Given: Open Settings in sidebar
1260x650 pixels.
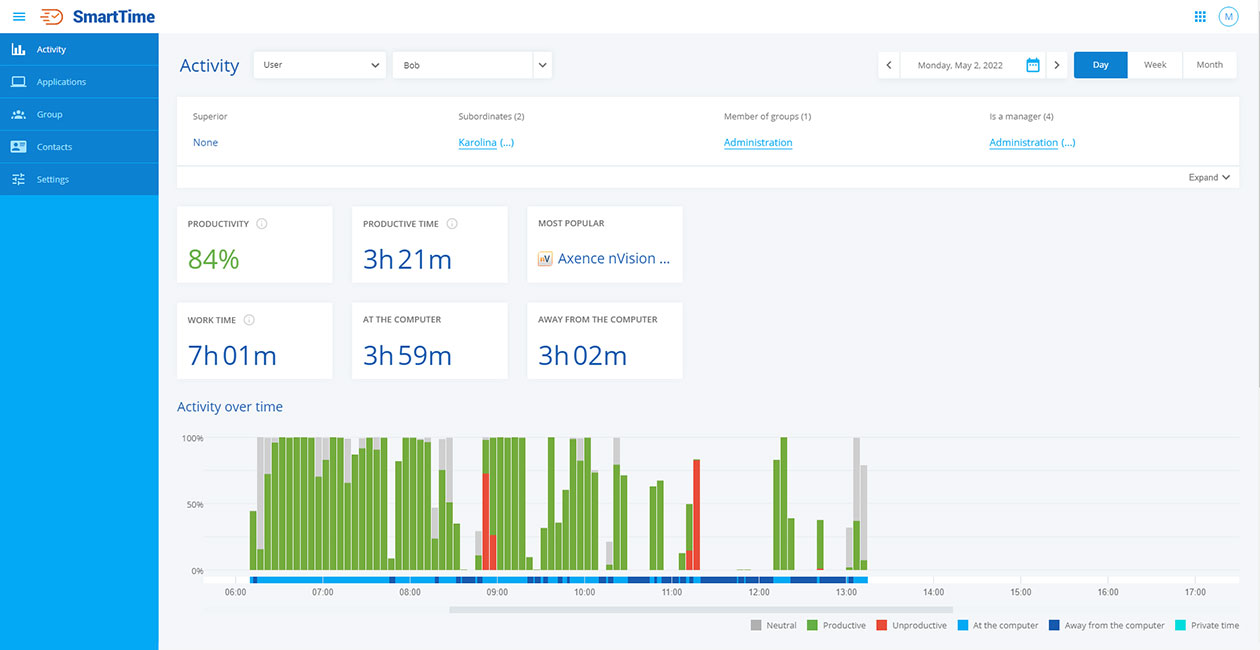Looking at the screenshot, I should click(x=79, y=179).
